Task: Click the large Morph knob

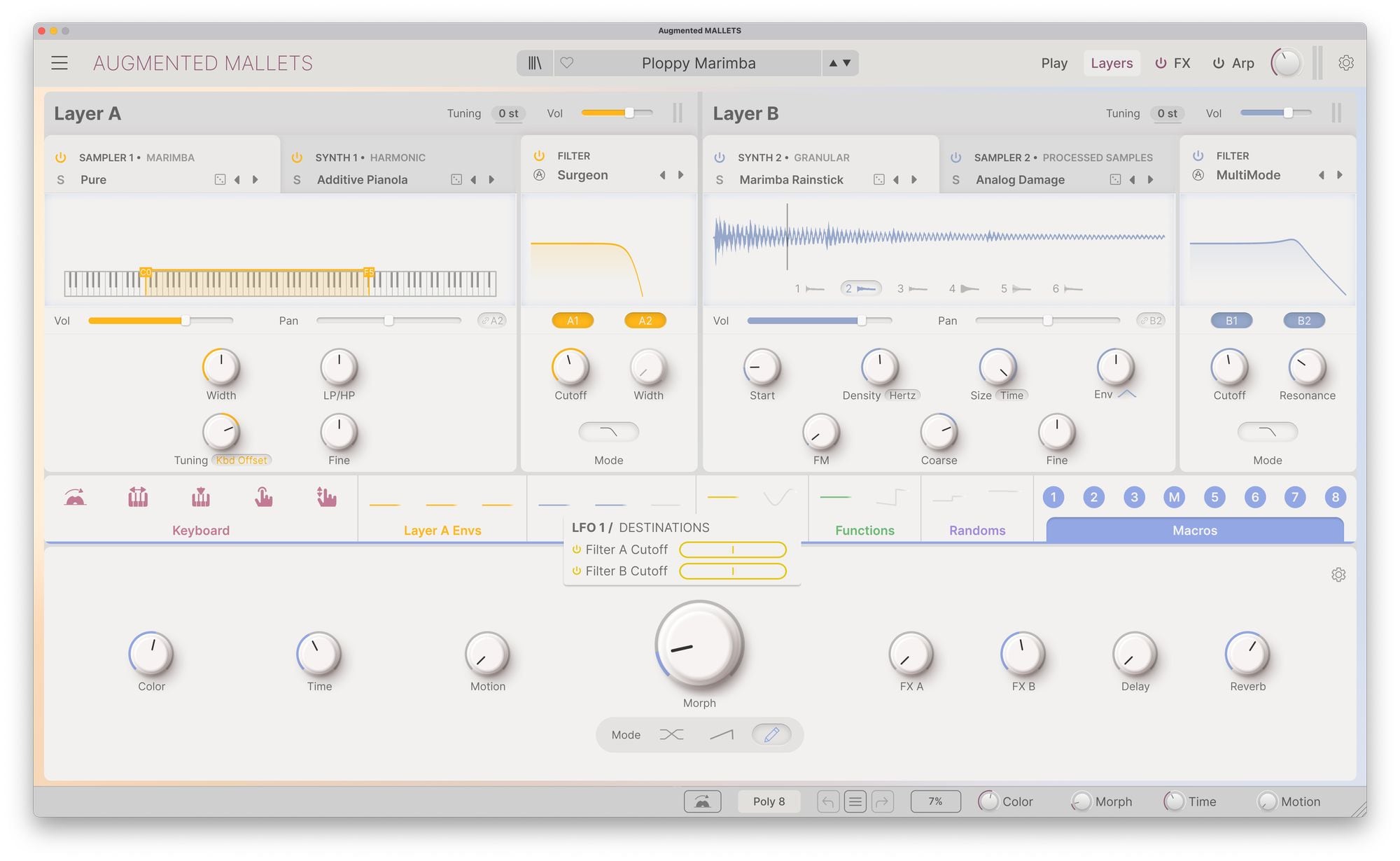Action: click(699, 645)
